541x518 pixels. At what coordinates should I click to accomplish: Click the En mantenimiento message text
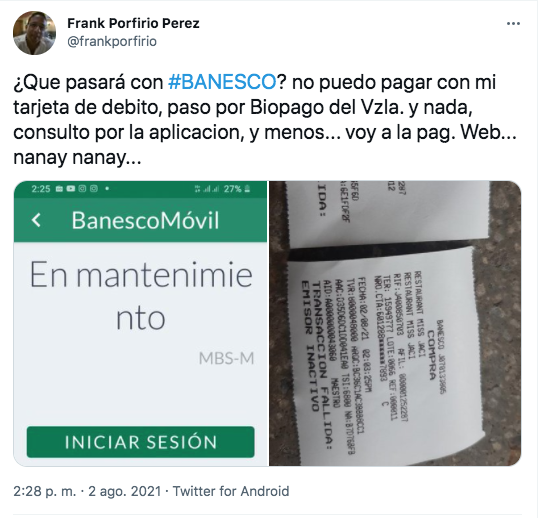[141, 295]
